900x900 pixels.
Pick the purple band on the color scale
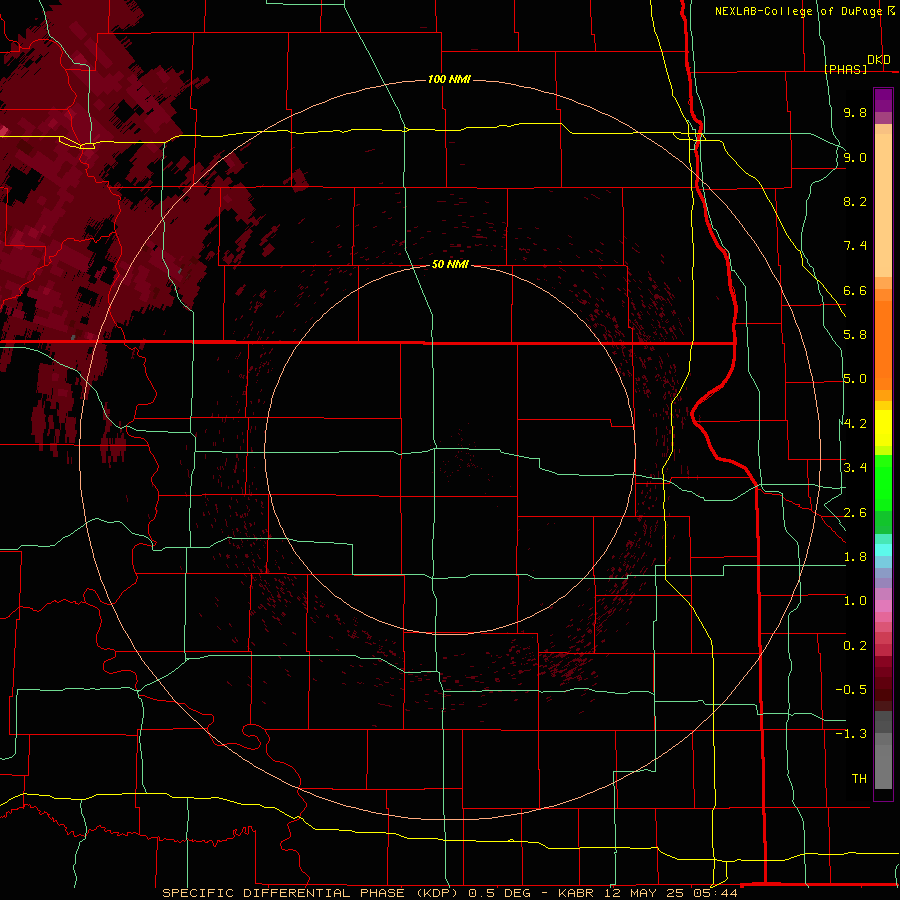click(883, 100)
